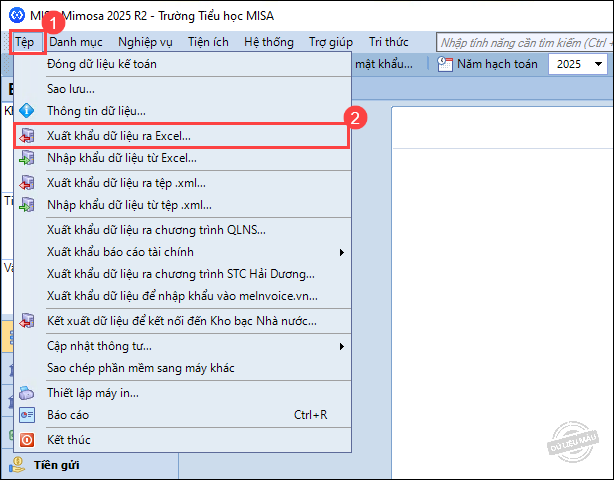Click the Nhập khẩu dữ liệu từ Excel icon
Image resolution: width=614 pixels, height=480 pixels.
[x=27, y=158]
